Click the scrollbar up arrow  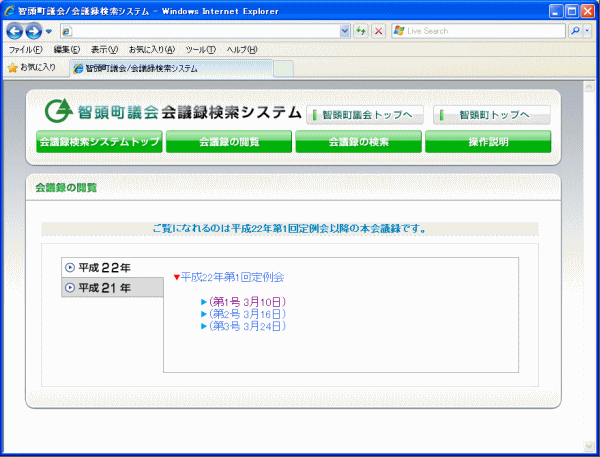pos(589,87)
